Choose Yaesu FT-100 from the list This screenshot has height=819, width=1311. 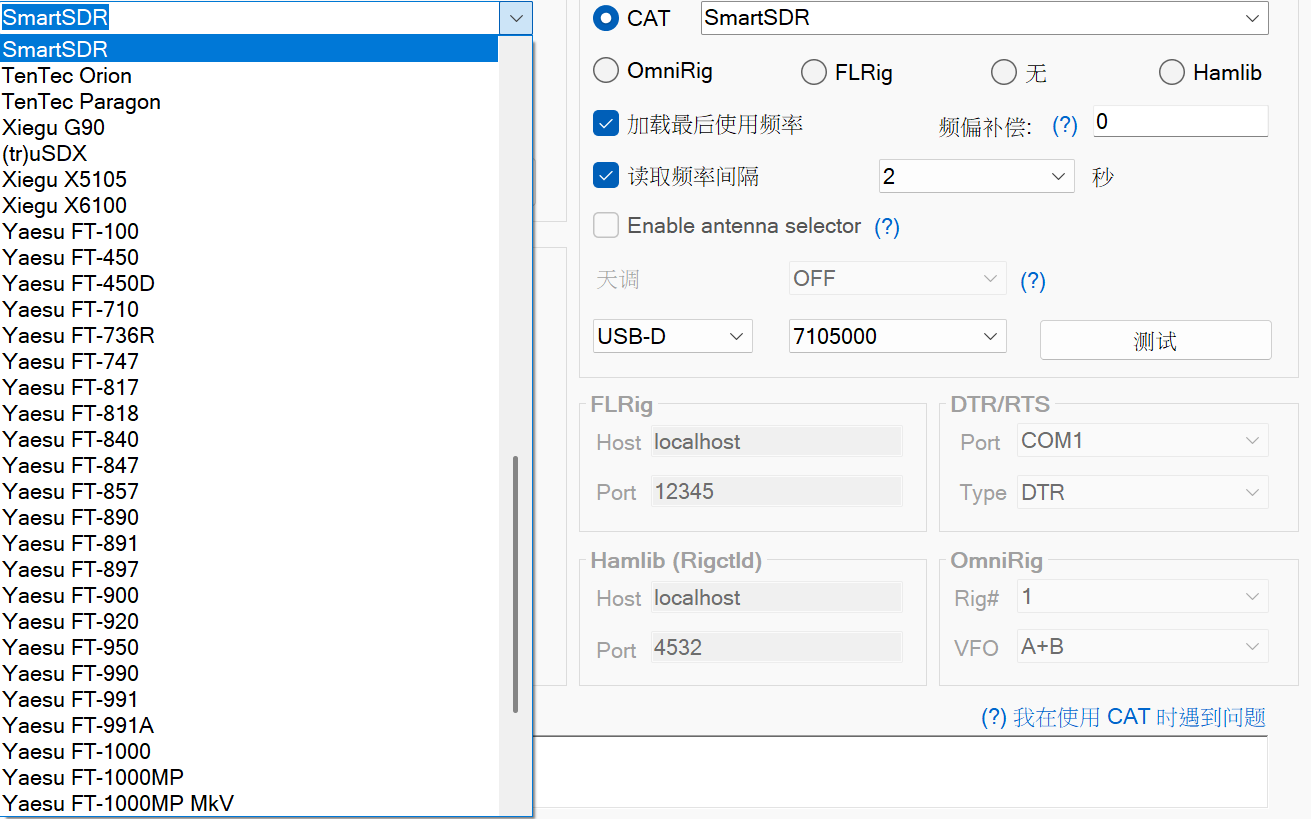point(249,231)
